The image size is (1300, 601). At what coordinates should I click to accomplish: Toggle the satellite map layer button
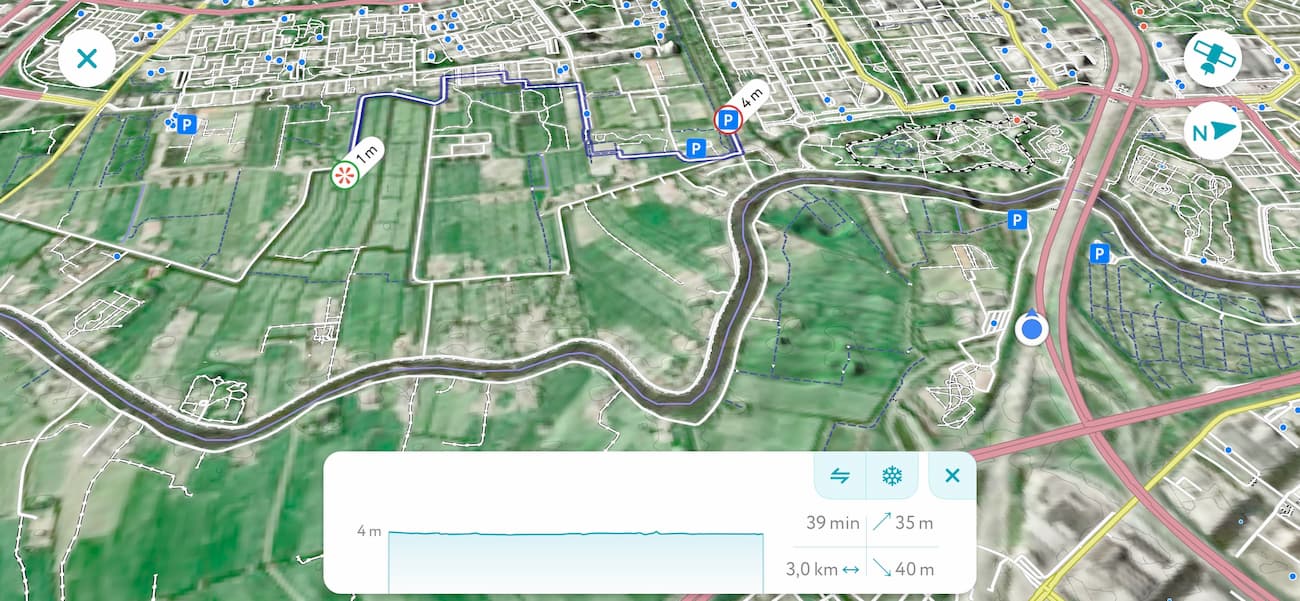1212,59
